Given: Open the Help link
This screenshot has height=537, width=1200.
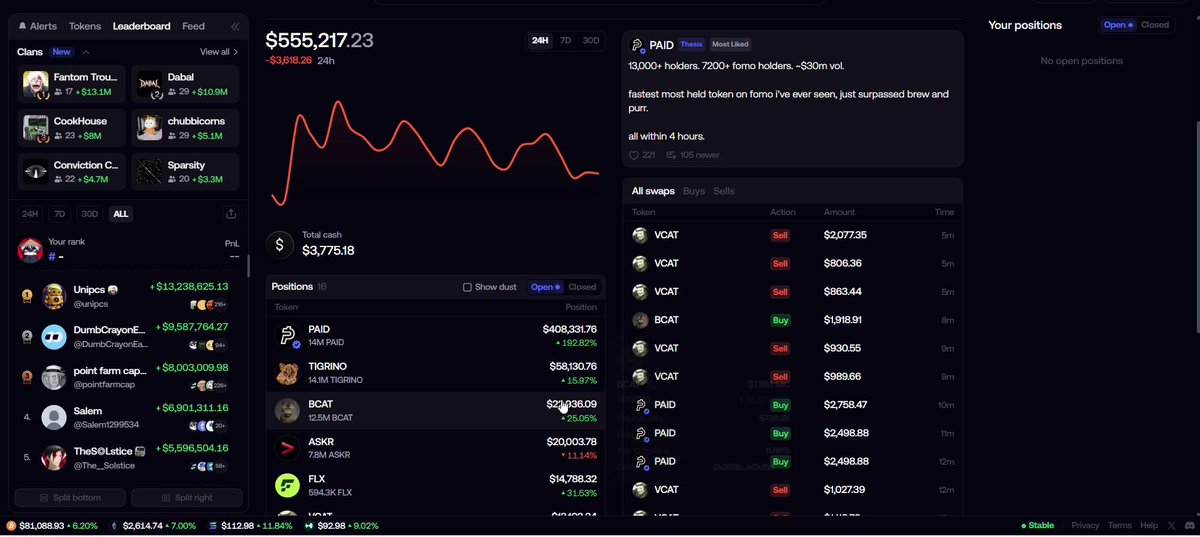Looking at the screenshot, I should click(1149, 526).
